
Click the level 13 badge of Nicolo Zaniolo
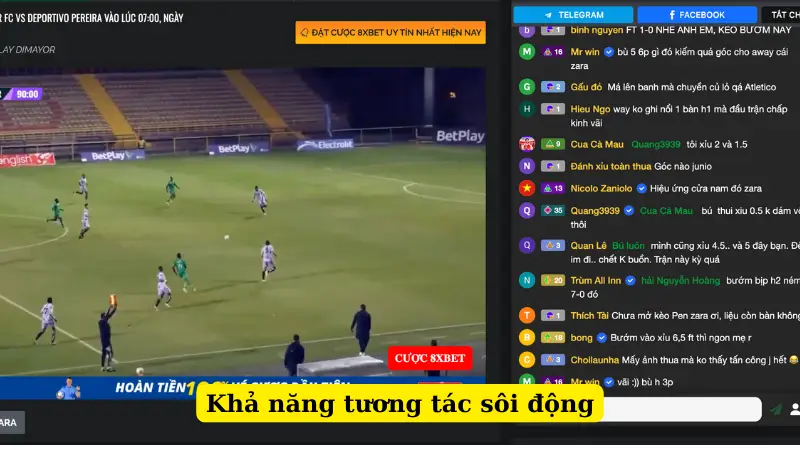[553, 188]
